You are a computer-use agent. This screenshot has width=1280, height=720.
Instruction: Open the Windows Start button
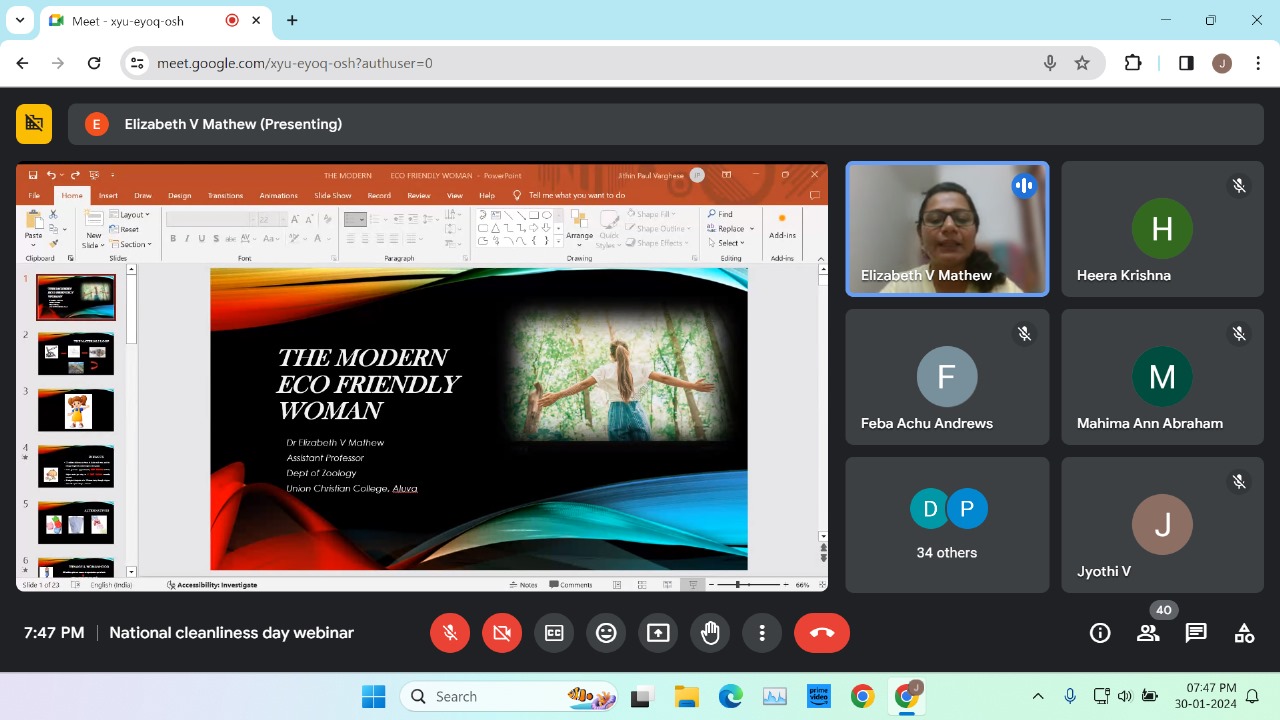point(373,696)
